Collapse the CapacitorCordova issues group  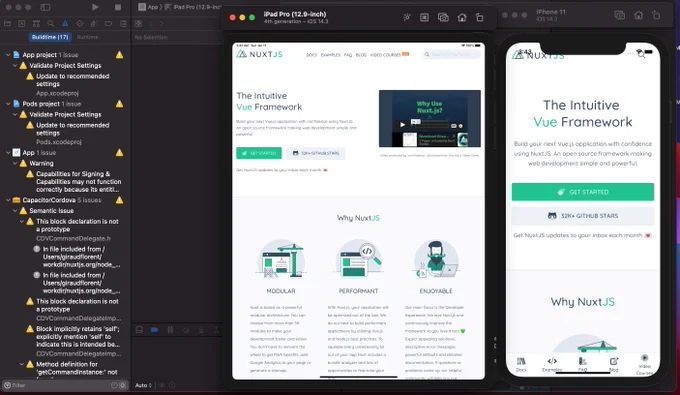point(8,200)
